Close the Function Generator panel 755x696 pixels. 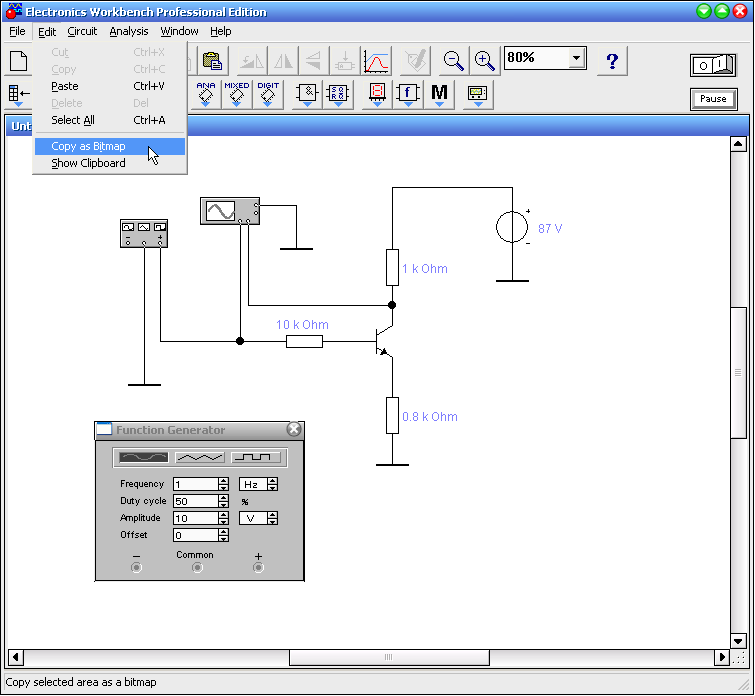294,429
